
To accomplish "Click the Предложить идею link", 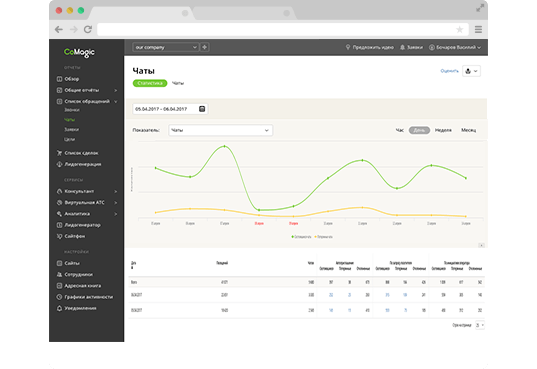I will 373,47.
